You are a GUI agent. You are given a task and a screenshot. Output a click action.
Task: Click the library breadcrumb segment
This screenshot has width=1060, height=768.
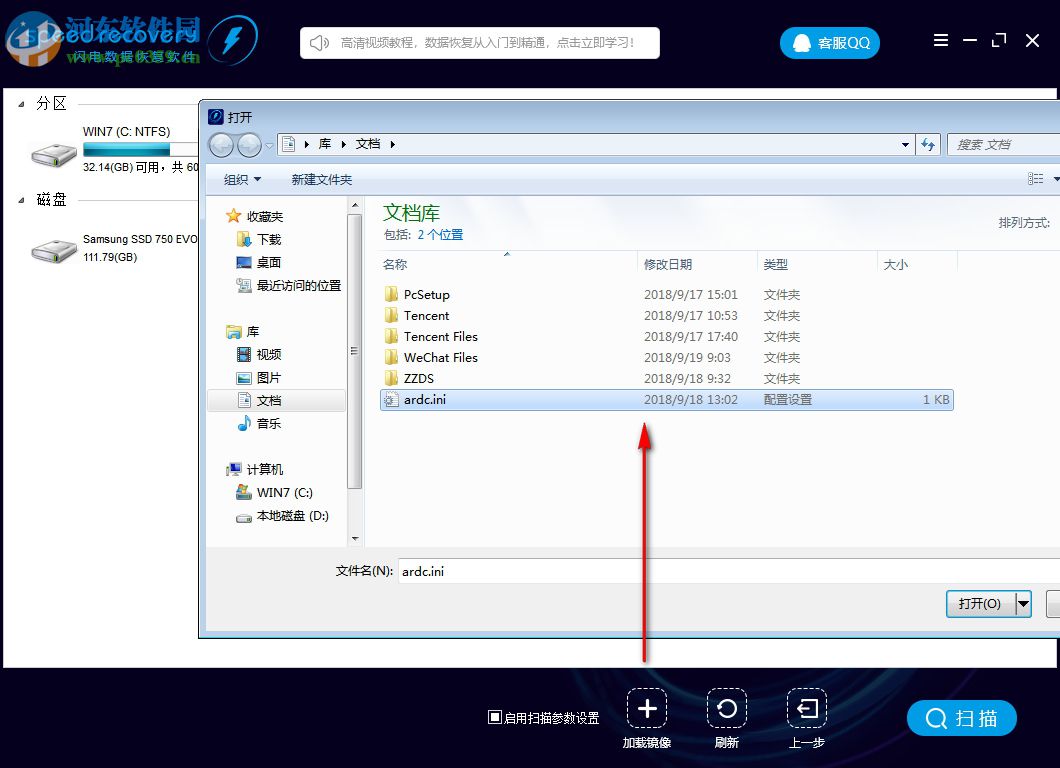pyautogui.click(x=325, y=144)
